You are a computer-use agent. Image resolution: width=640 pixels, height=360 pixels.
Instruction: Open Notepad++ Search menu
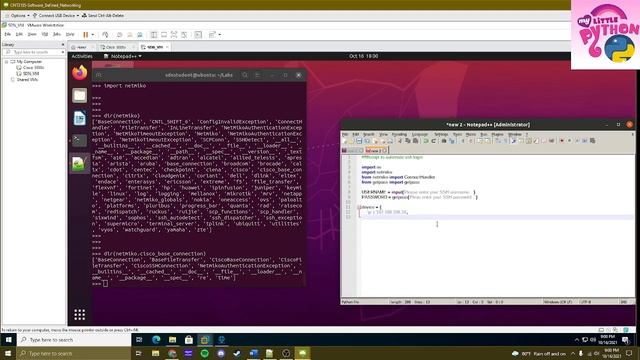[369, 134]
